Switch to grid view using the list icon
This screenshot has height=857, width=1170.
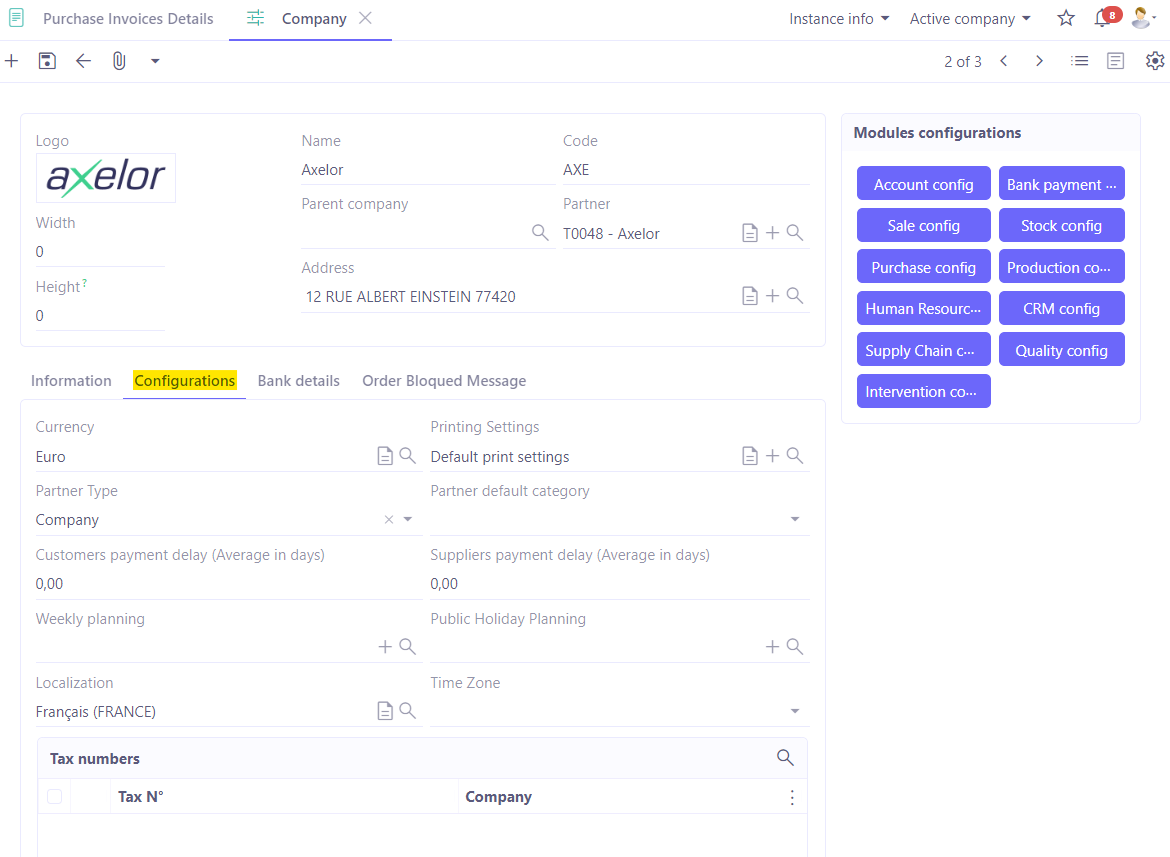tap(1079, 61)
